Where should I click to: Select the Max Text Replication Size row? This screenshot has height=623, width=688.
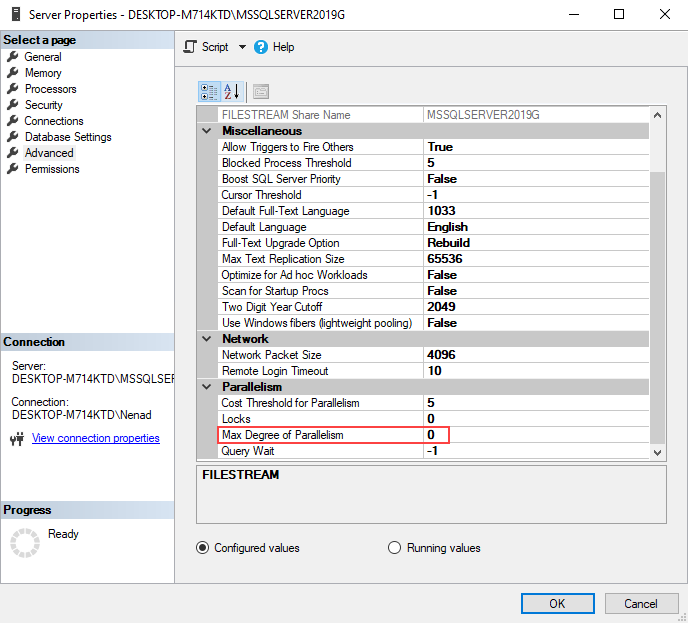433,259
